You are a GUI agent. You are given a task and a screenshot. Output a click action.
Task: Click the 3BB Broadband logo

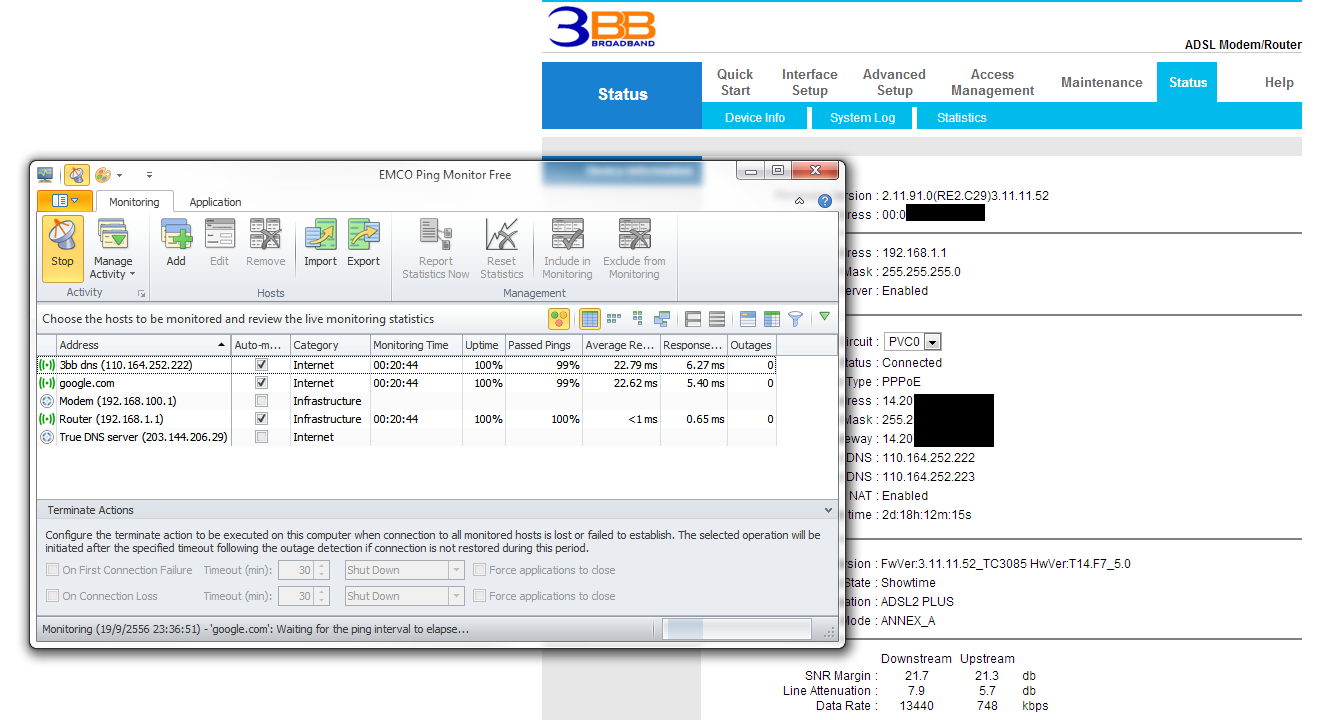602,29
